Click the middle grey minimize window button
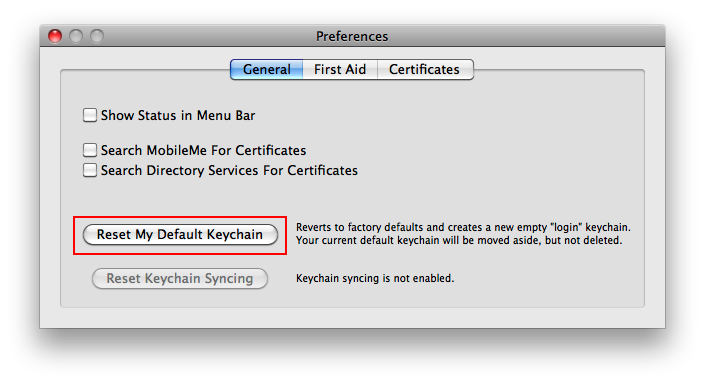The width and height of the screenshot is (705, 383). [x=76, y=36]
